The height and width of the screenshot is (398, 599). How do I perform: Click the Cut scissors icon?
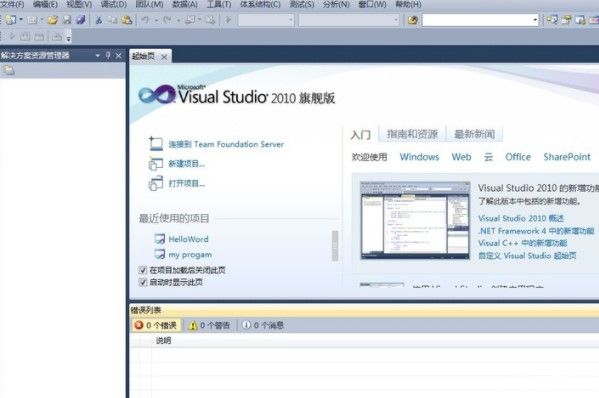pos(99,20)
